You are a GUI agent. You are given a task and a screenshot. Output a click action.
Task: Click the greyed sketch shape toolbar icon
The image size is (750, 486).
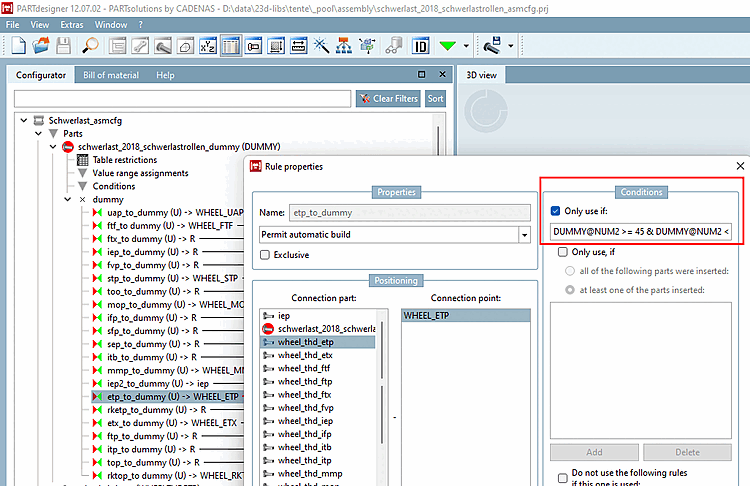[185, 46]
